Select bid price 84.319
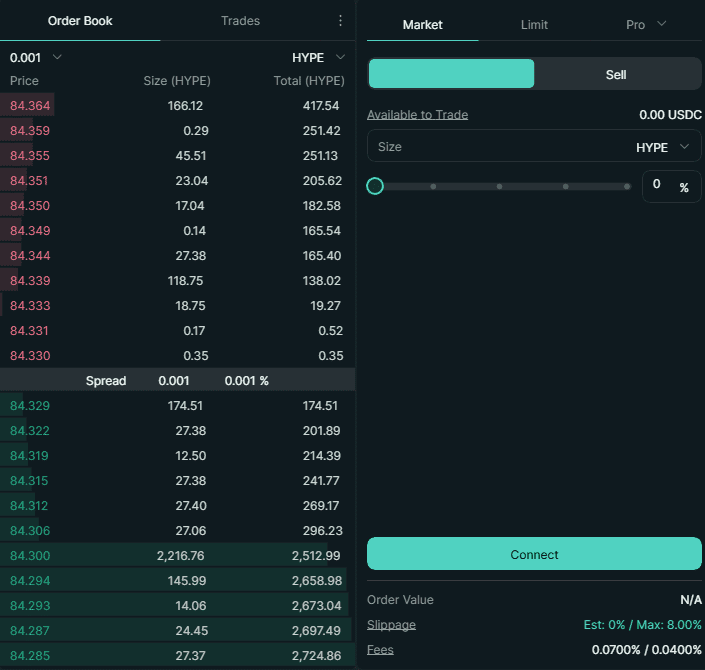Screen dimensions: 705x670 point(29,456)
